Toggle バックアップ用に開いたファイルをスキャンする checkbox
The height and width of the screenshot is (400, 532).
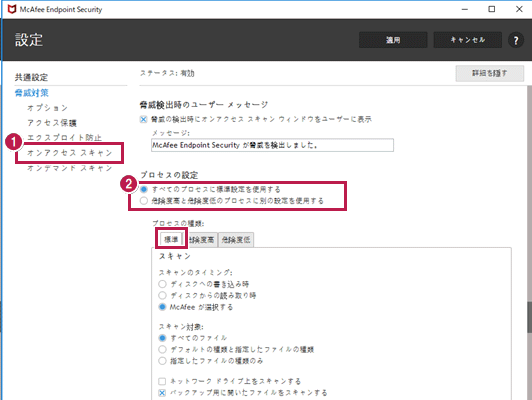click(x=162, y=393)
